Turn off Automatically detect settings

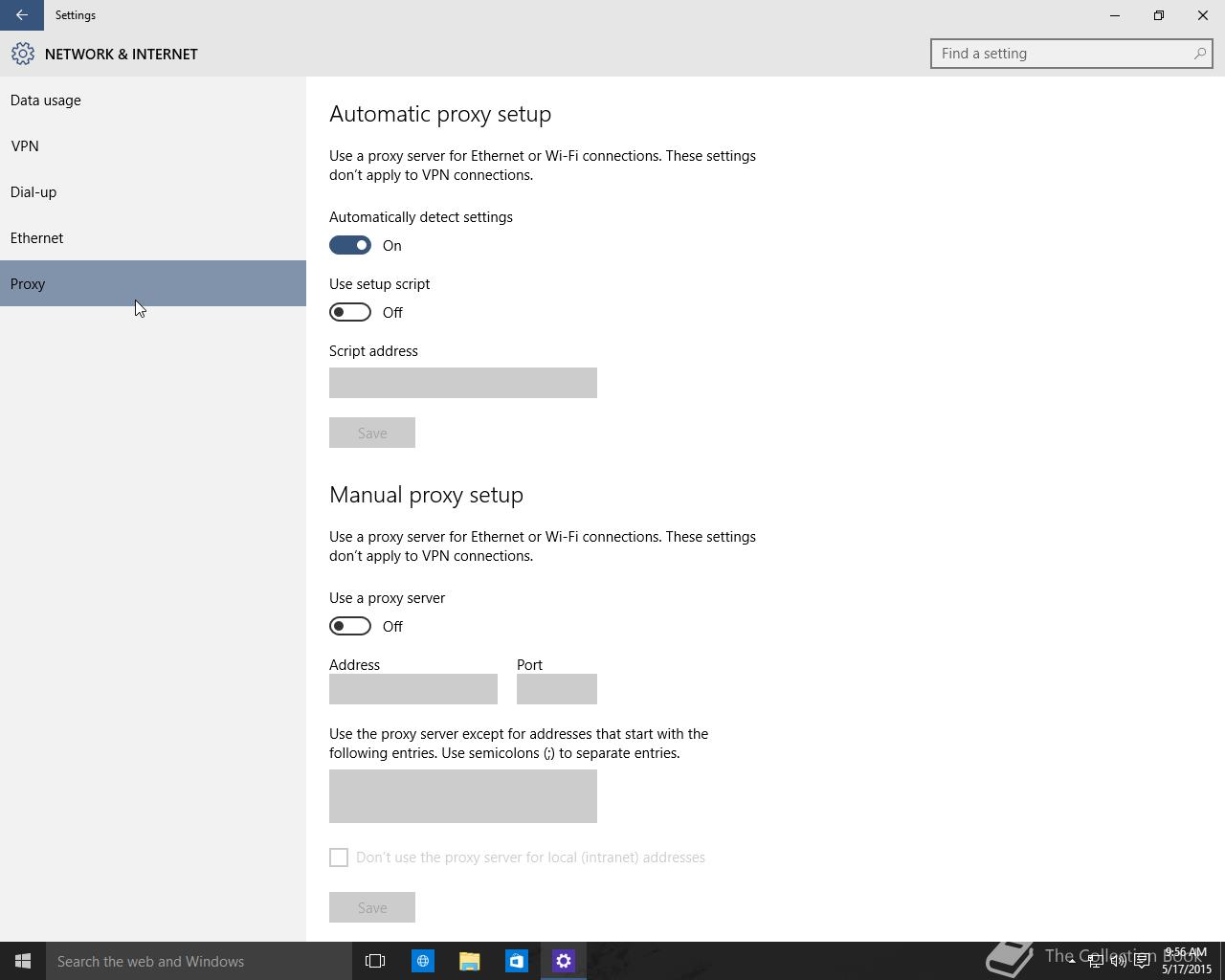click(350, 245)
